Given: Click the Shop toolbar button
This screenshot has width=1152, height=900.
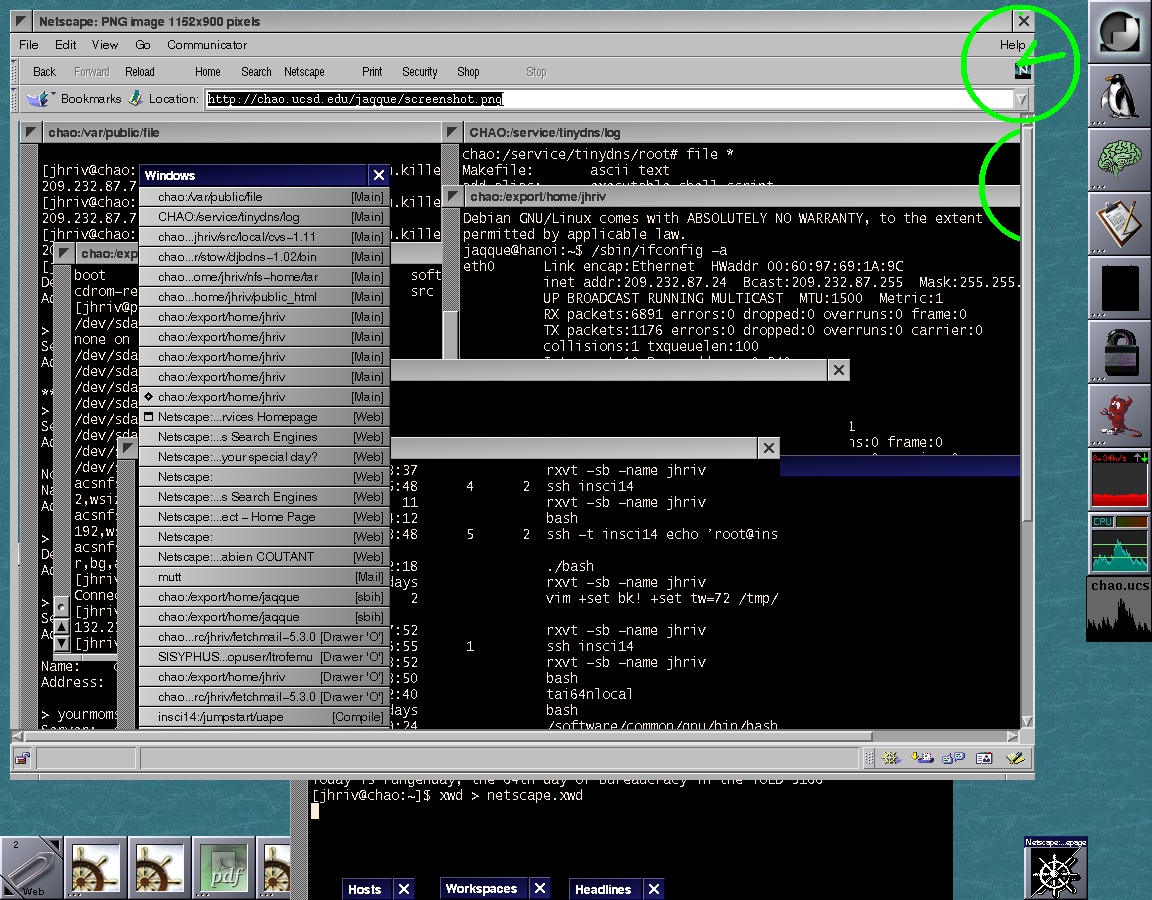Looking at the screenshot, I should click(x=468, y=71).
